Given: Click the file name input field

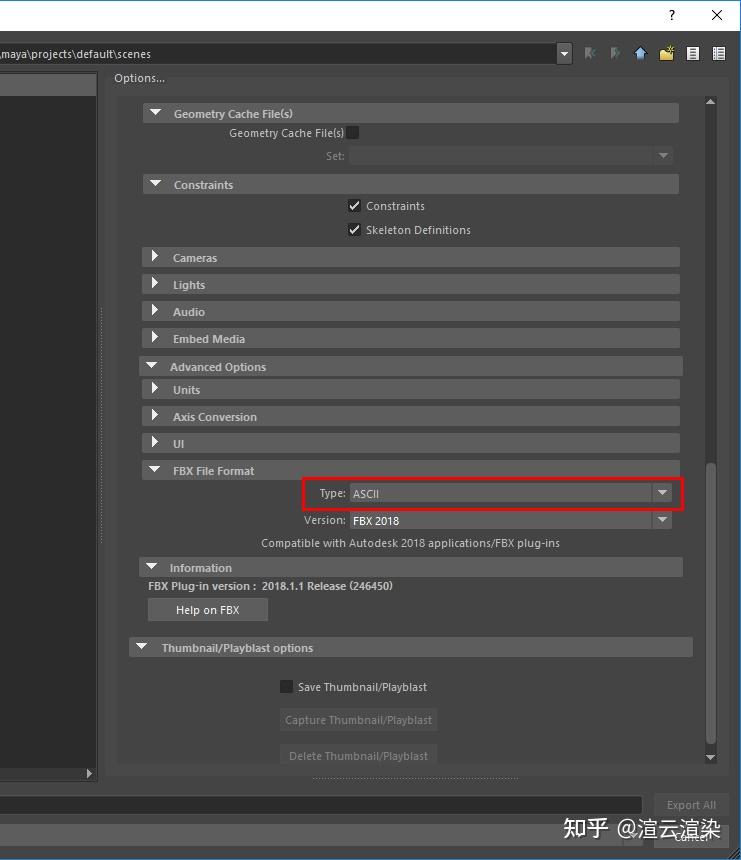Looking at the screenshot, I should coord(321,805).
